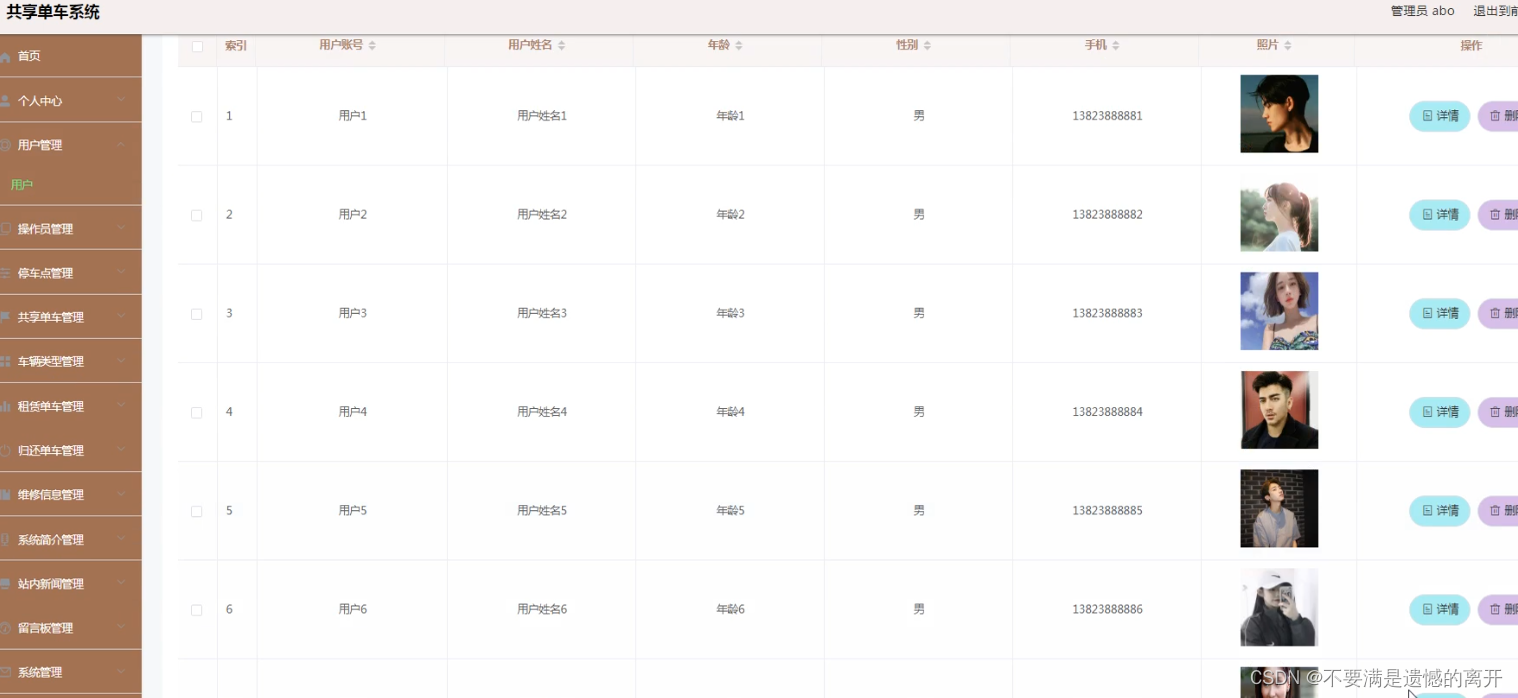
Task: Click the envelope icon beside 系统管理
Action: (5, 672)
